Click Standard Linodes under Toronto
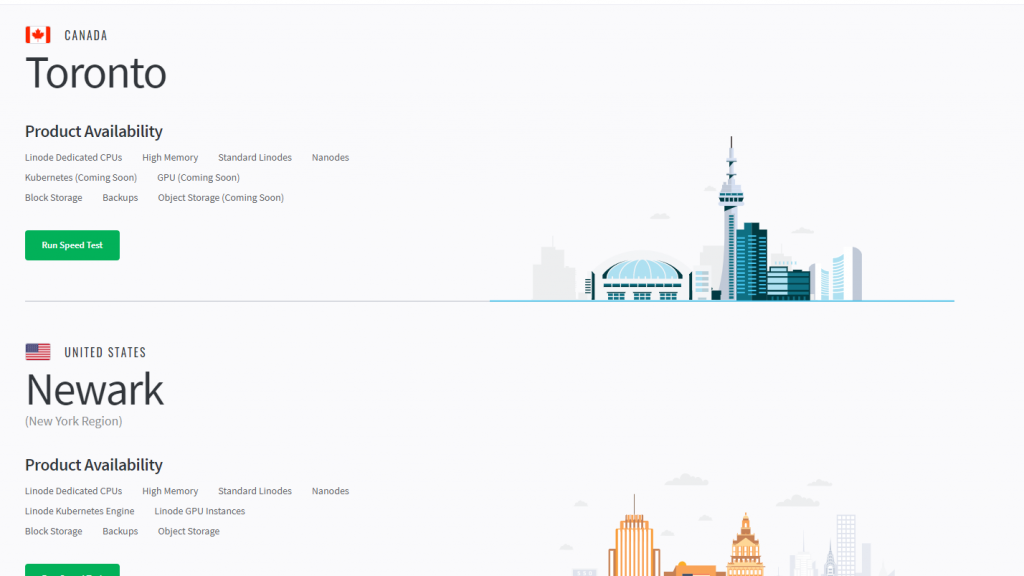Screen dimensions: 1024x576 (x=255, y=157)
